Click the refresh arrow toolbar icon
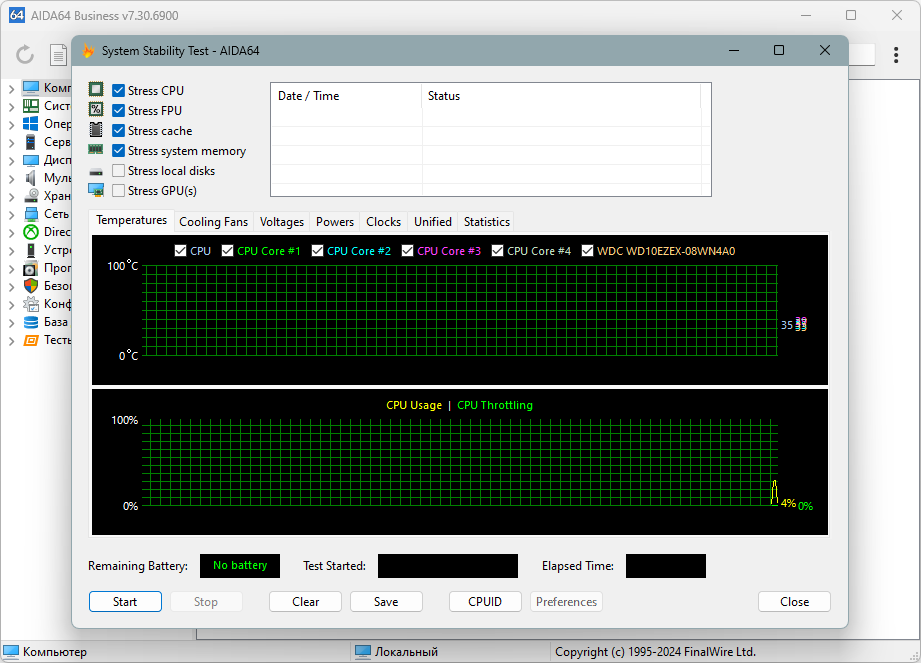 25,55
